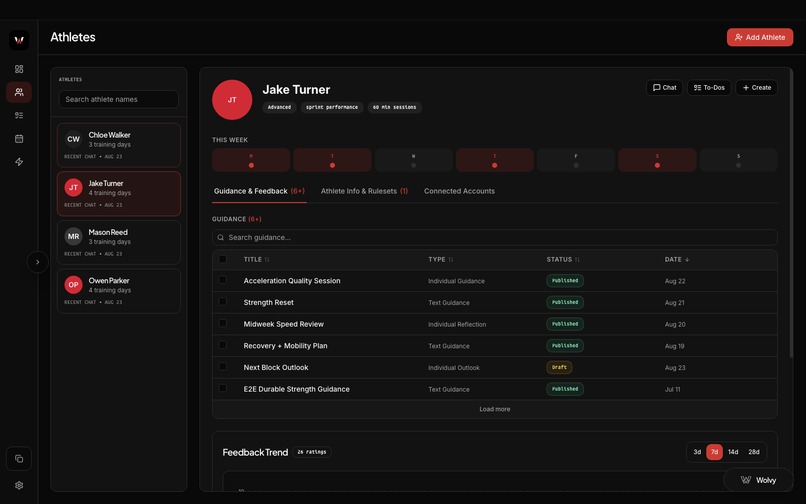Check the Acceleration Quality Session row checkbox
Image resolution: width=806 pixels, height=504 pixels.
(x=223, y=280)
